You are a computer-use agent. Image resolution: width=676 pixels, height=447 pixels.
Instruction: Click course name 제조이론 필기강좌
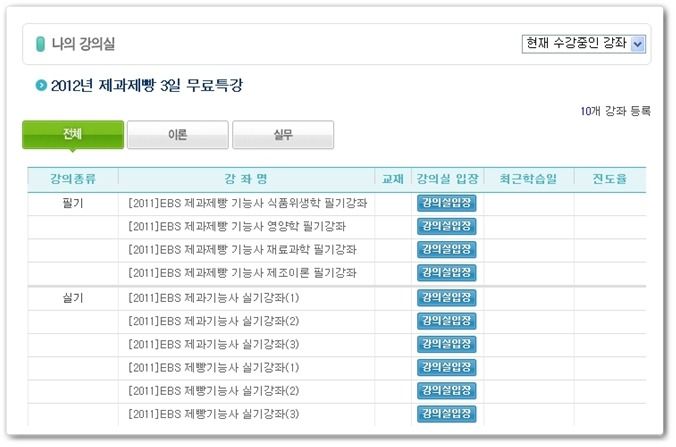[242, 273]
